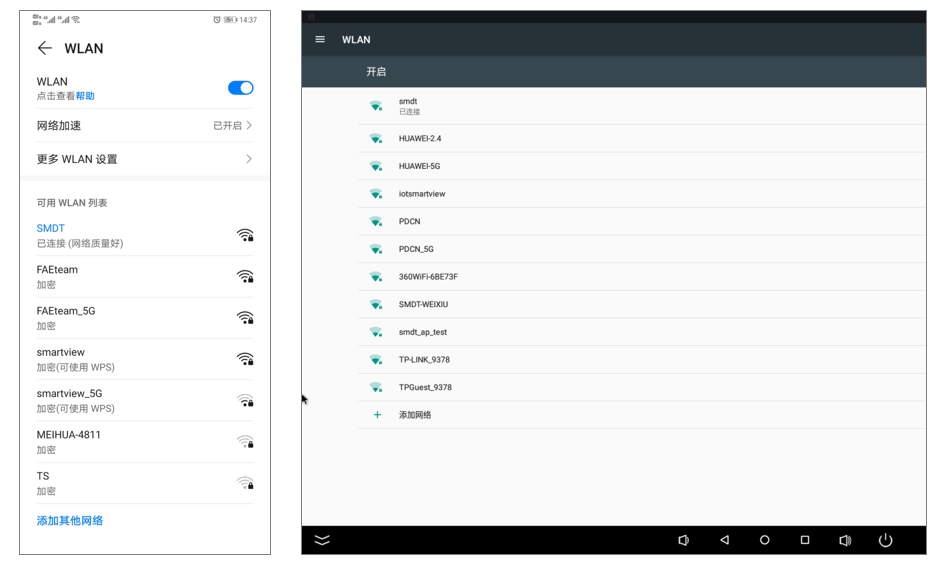Tap the smartview Wi-Fi signal icon
Viewport: 948px width, 573px height.
(245, 359)
